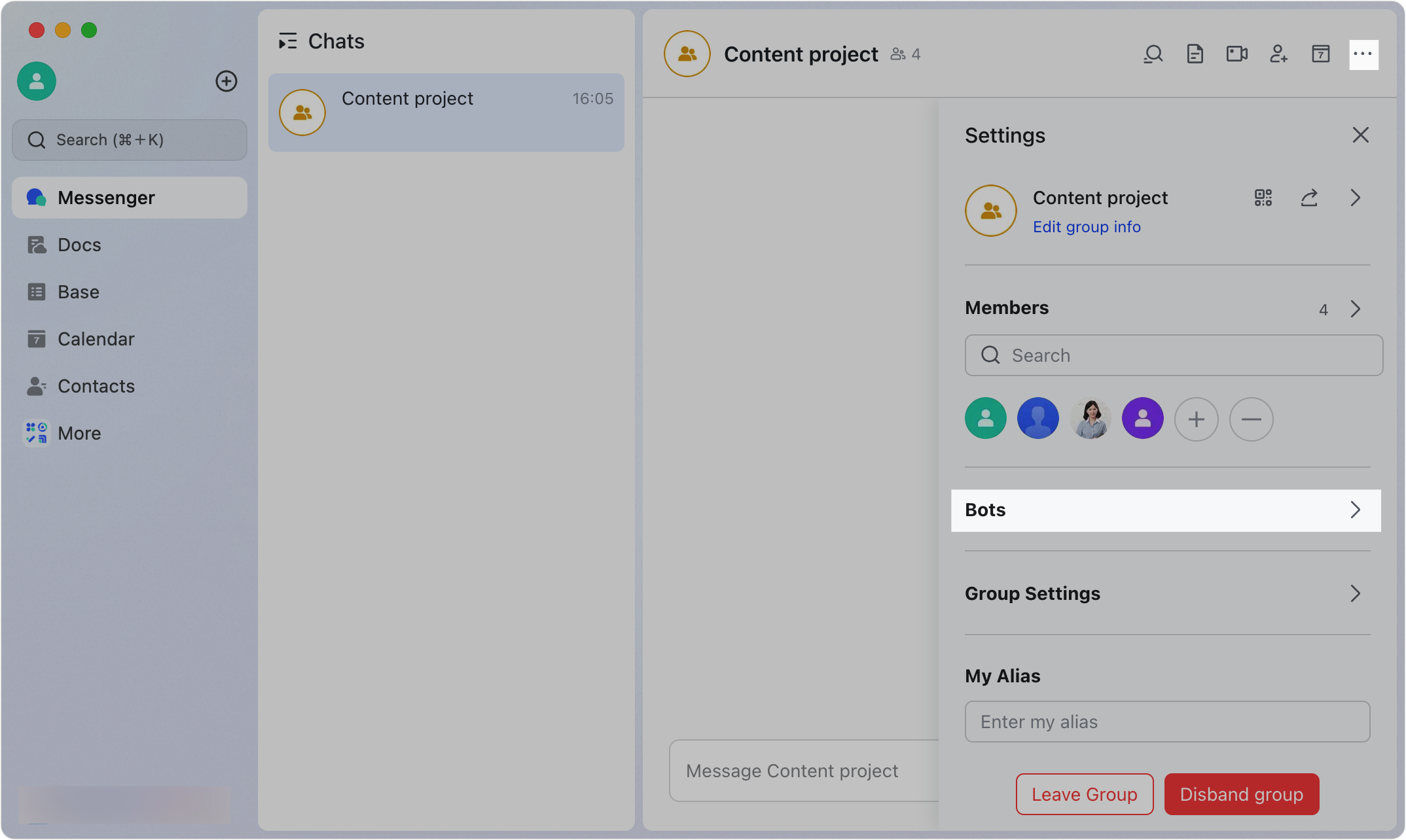The image size is (1406, 840).
Task: Collapse the chat list with the top-left icon
Action: 287,41
